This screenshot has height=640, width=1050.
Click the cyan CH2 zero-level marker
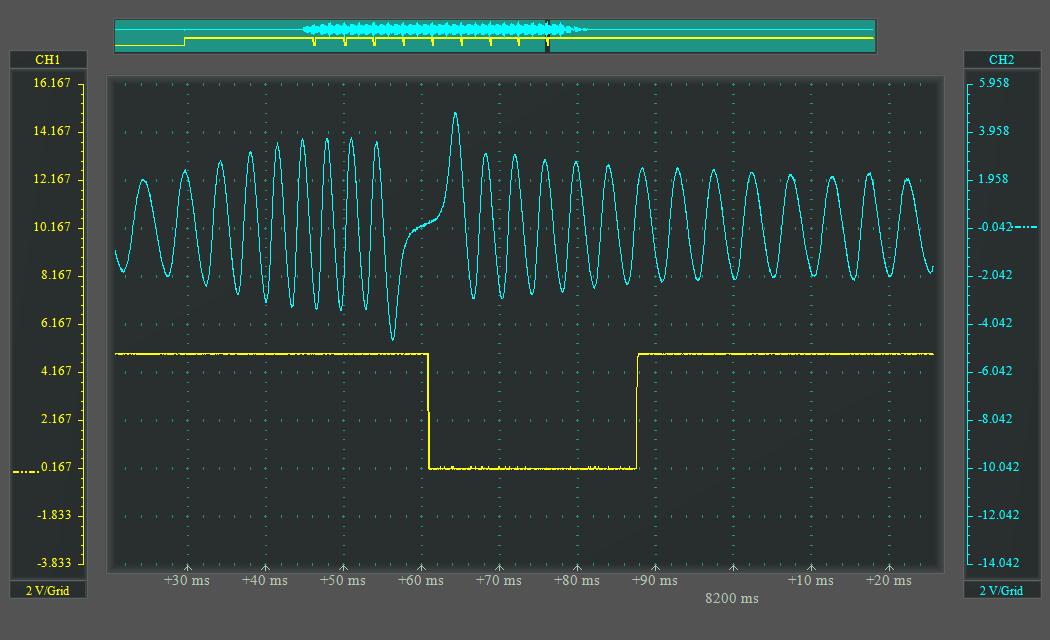coord(1026,227)
